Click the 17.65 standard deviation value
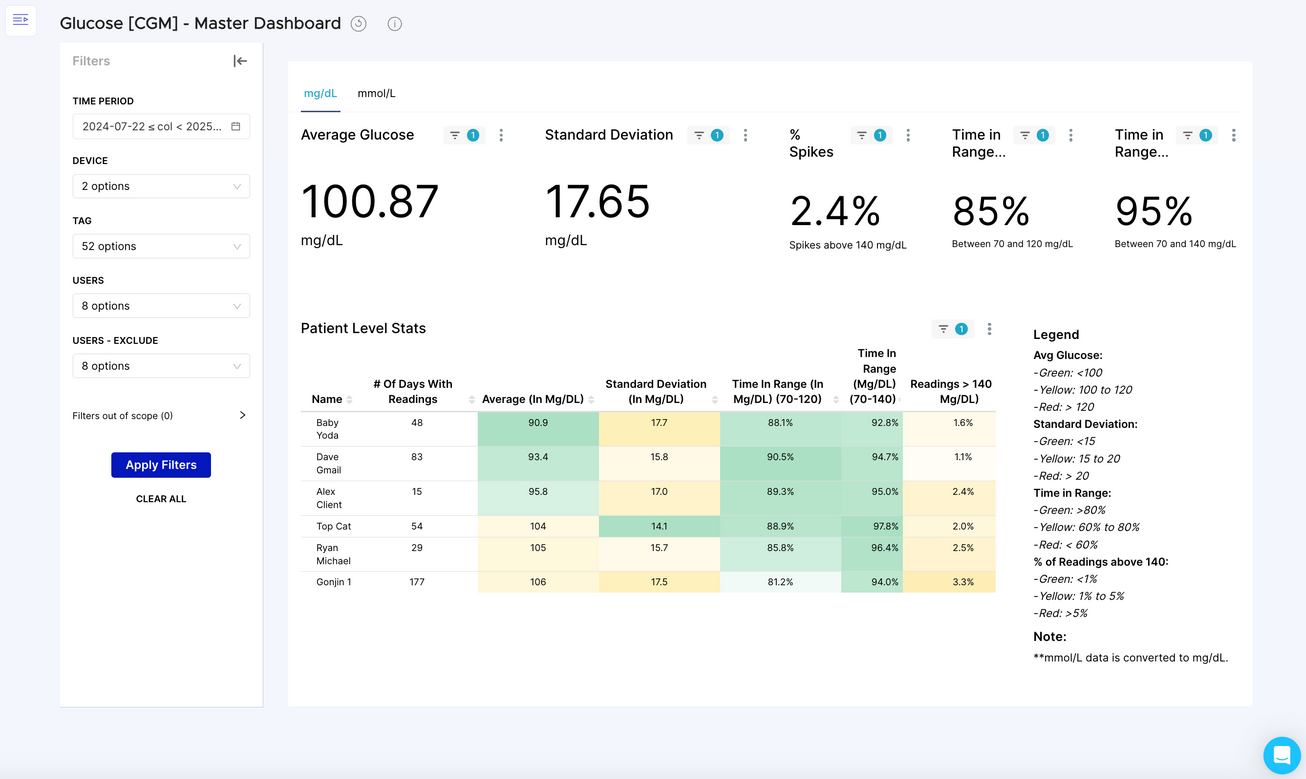The height and width of the screenshot is (779, 1306). point(597,202)
